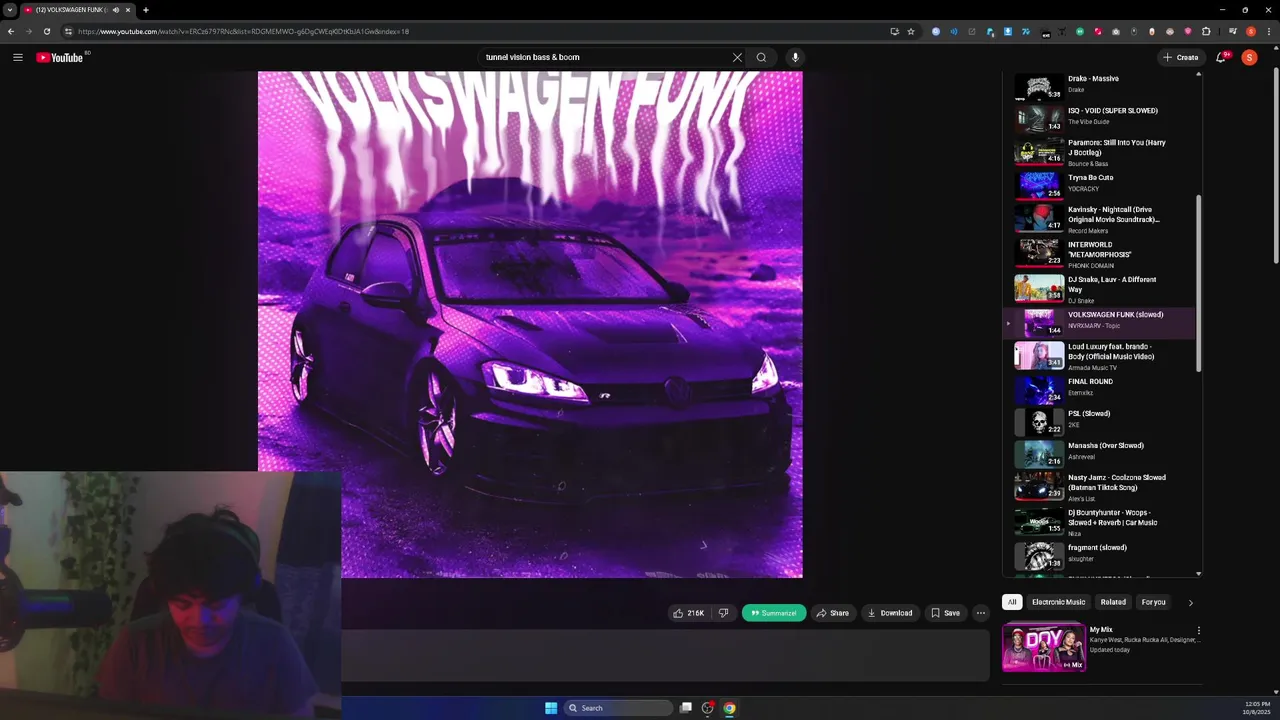
Task: Open the Chrome profile avatar
Action: click(x=1250, y=31)
